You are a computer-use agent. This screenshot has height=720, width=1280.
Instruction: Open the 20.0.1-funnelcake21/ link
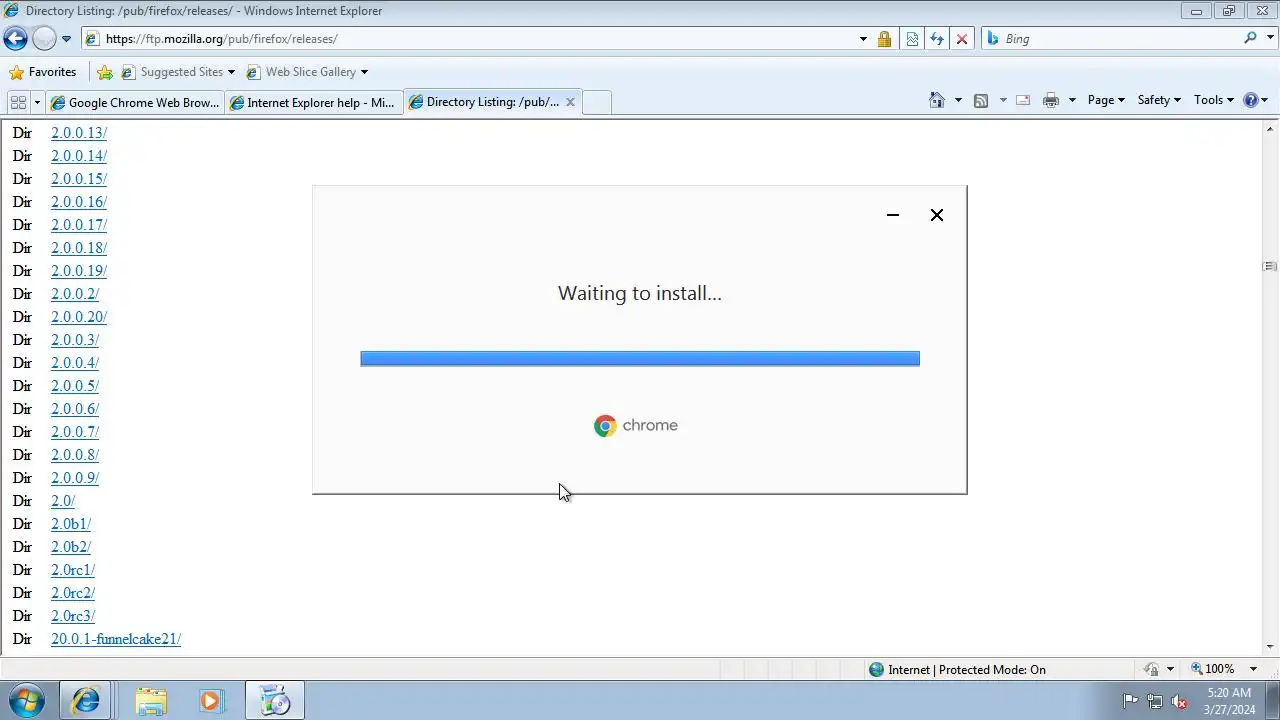[116, 639]
